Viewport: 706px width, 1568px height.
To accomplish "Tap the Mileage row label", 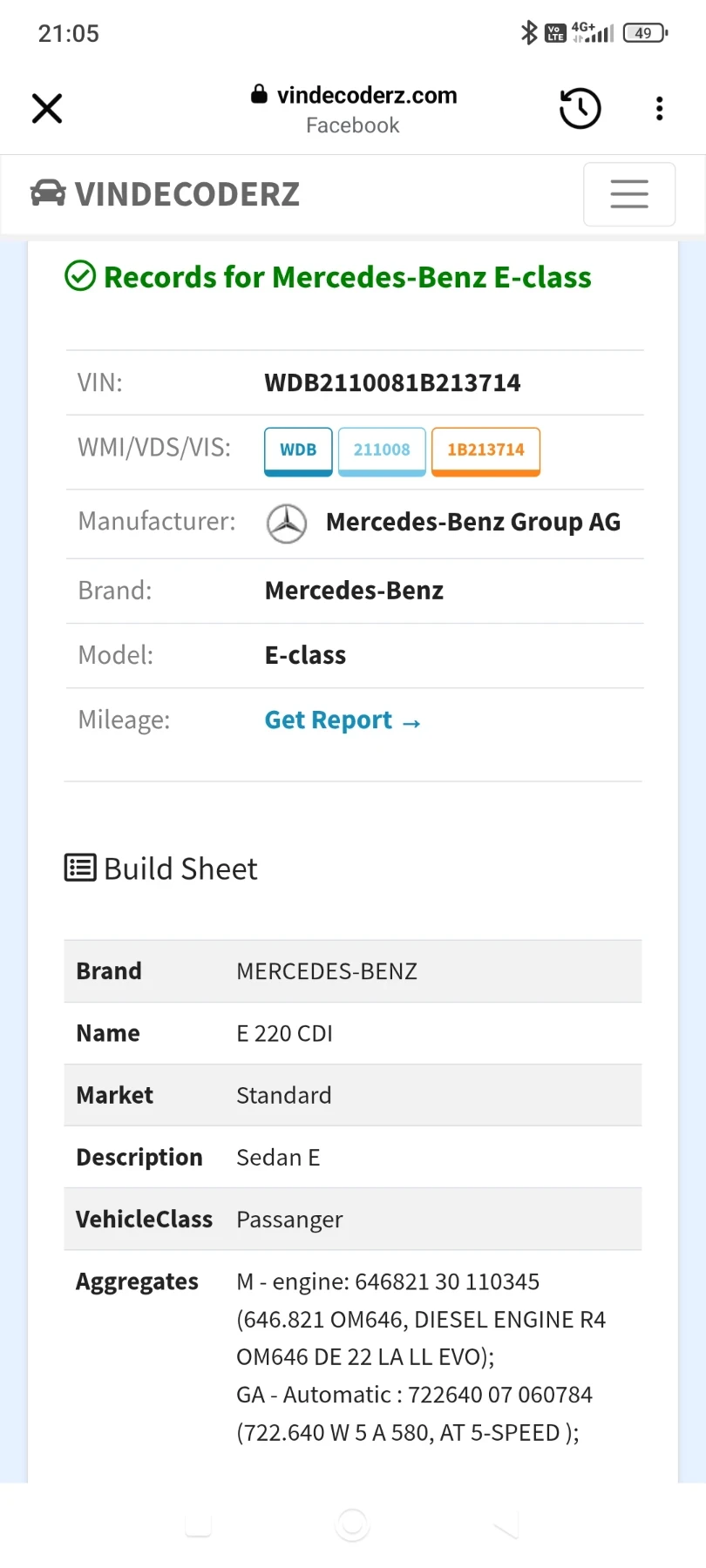I will coord(124,720).
